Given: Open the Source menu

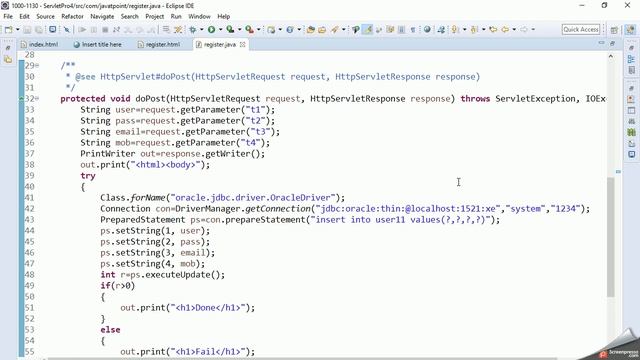Looking at the screenshot, I should 45,16.
